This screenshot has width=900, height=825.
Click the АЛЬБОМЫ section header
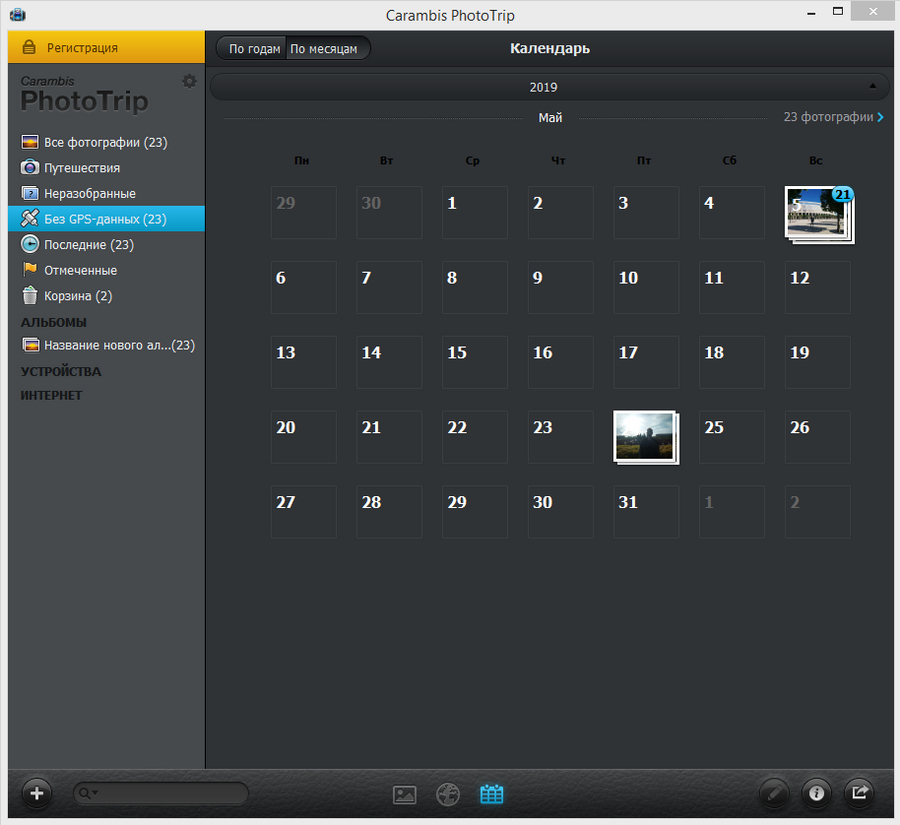(x=53, y=323)
